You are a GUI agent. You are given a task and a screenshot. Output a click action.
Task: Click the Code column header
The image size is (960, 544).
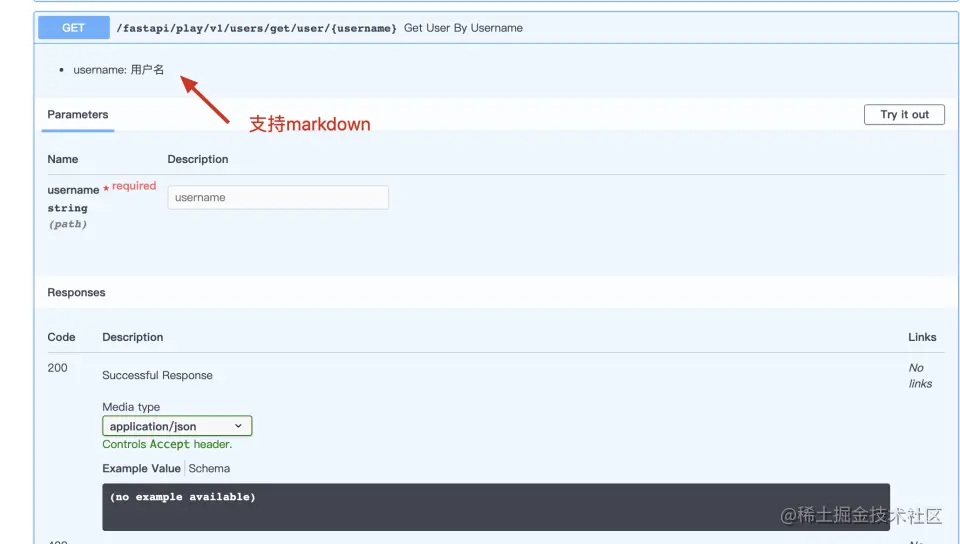pyautogui.click(x=61, y=337)
